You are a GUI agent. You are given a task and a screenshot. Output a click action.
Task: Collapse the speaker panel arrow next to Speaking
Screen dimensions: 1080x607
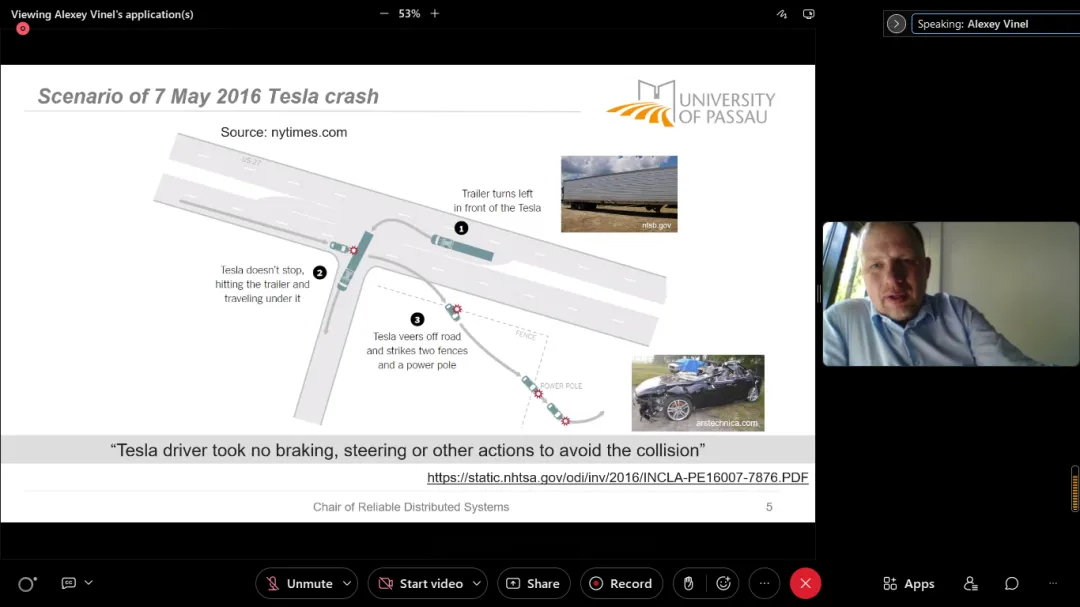click(x=896, y=24)
